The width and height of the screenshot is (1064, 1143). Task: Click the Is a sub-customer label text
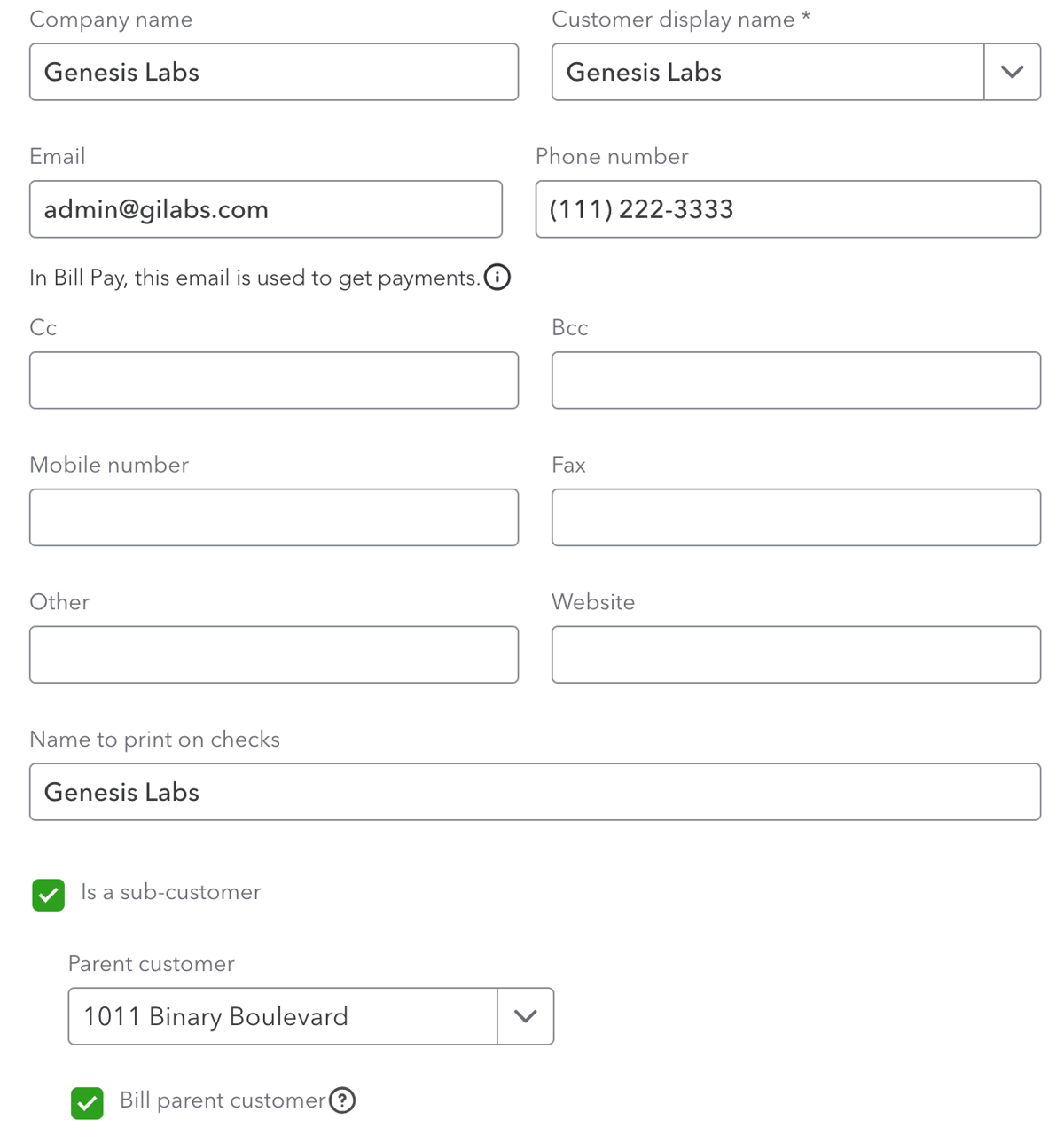click(171, 892)
